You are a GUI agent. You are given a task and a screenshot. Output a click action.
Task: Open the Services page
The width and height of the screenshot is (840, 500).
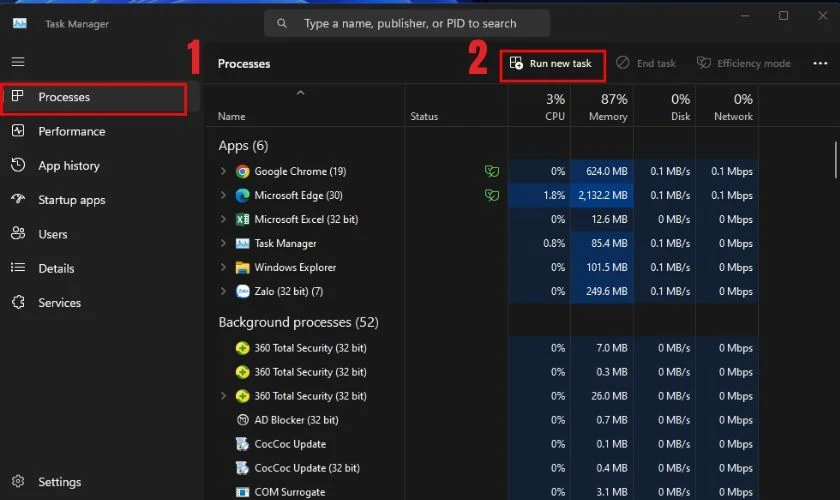pos(59,303)
